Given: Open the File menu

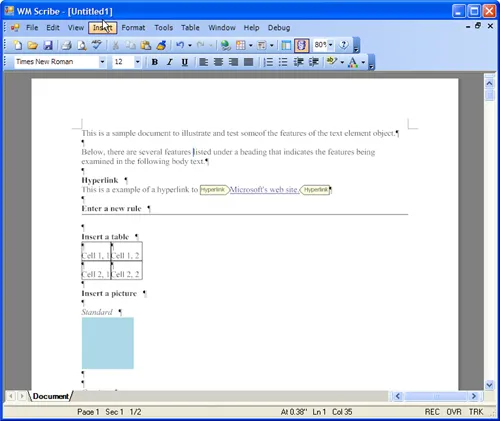Looking at the screenshot, I should [32, 28].
